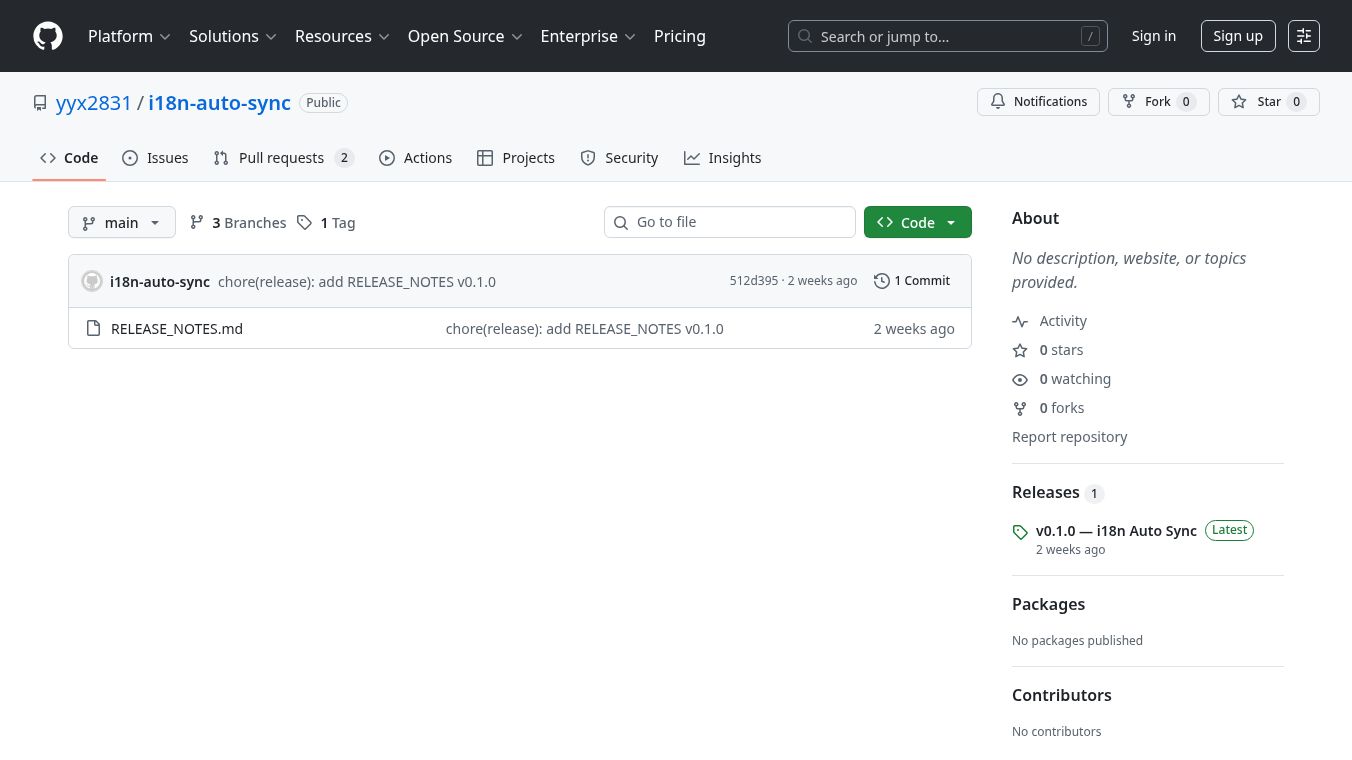Image resolution: width=1352 pixels, height=760 pixels.
Task: Open the v0.1.0 — i18n Auto Sync release
Action: tap(1115, 531)
